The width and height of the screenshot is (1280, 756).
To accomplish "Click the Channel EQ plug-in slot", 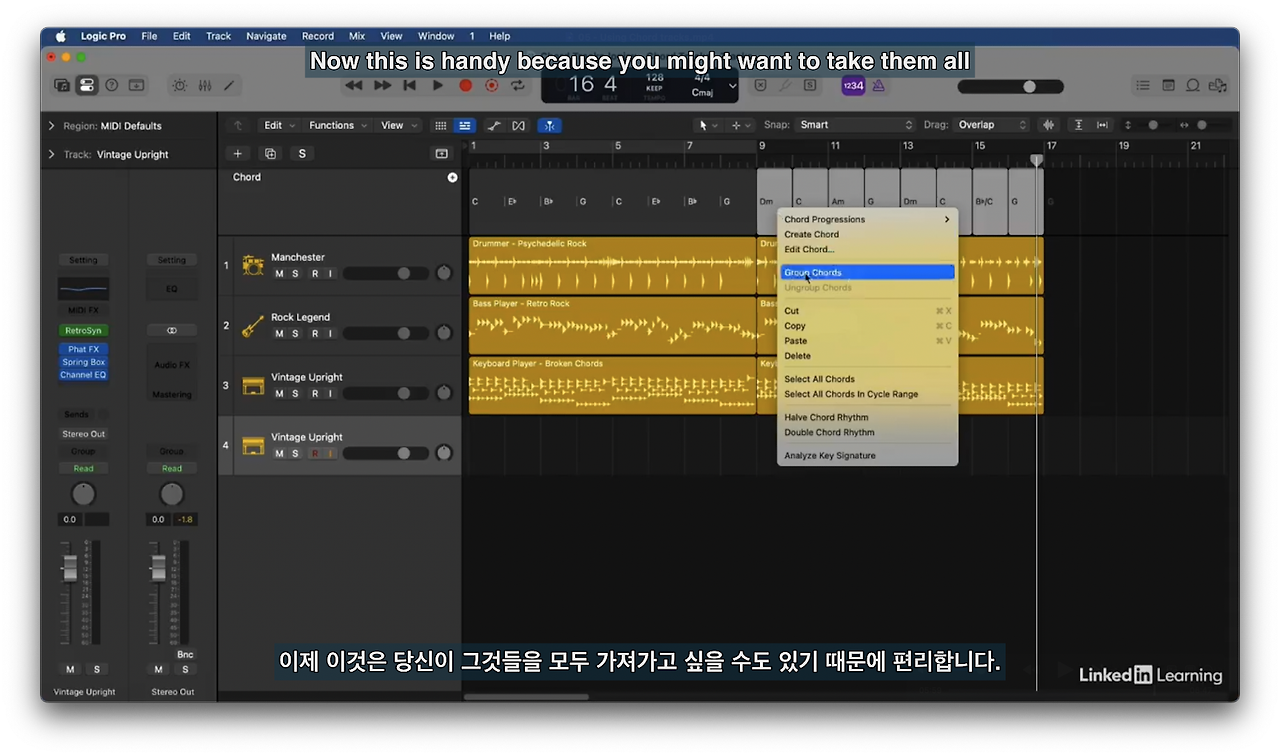I will [83, 375].
